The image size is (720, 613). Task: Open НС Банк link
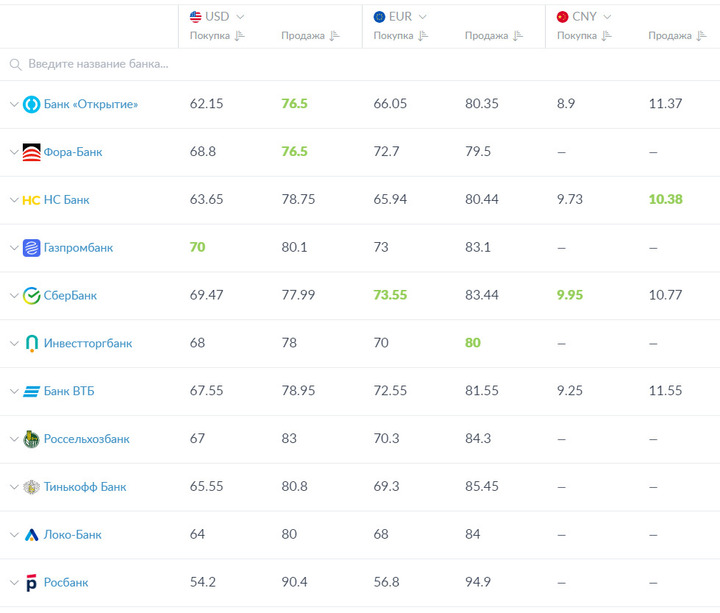click(67, 200)
